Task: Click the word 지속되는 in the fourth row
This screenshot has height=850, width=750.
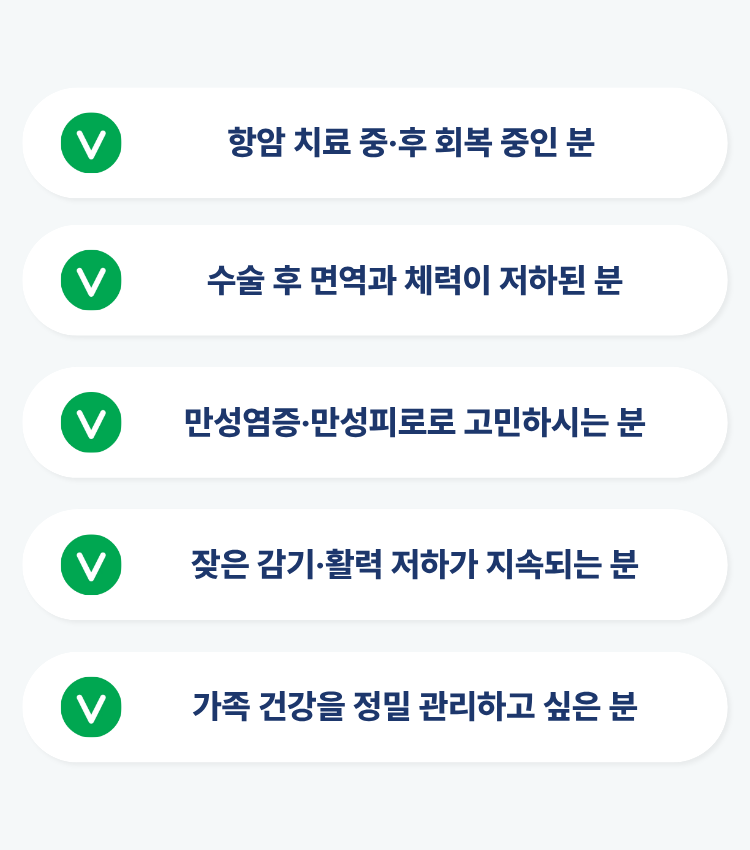Action: tap(543, 565)
